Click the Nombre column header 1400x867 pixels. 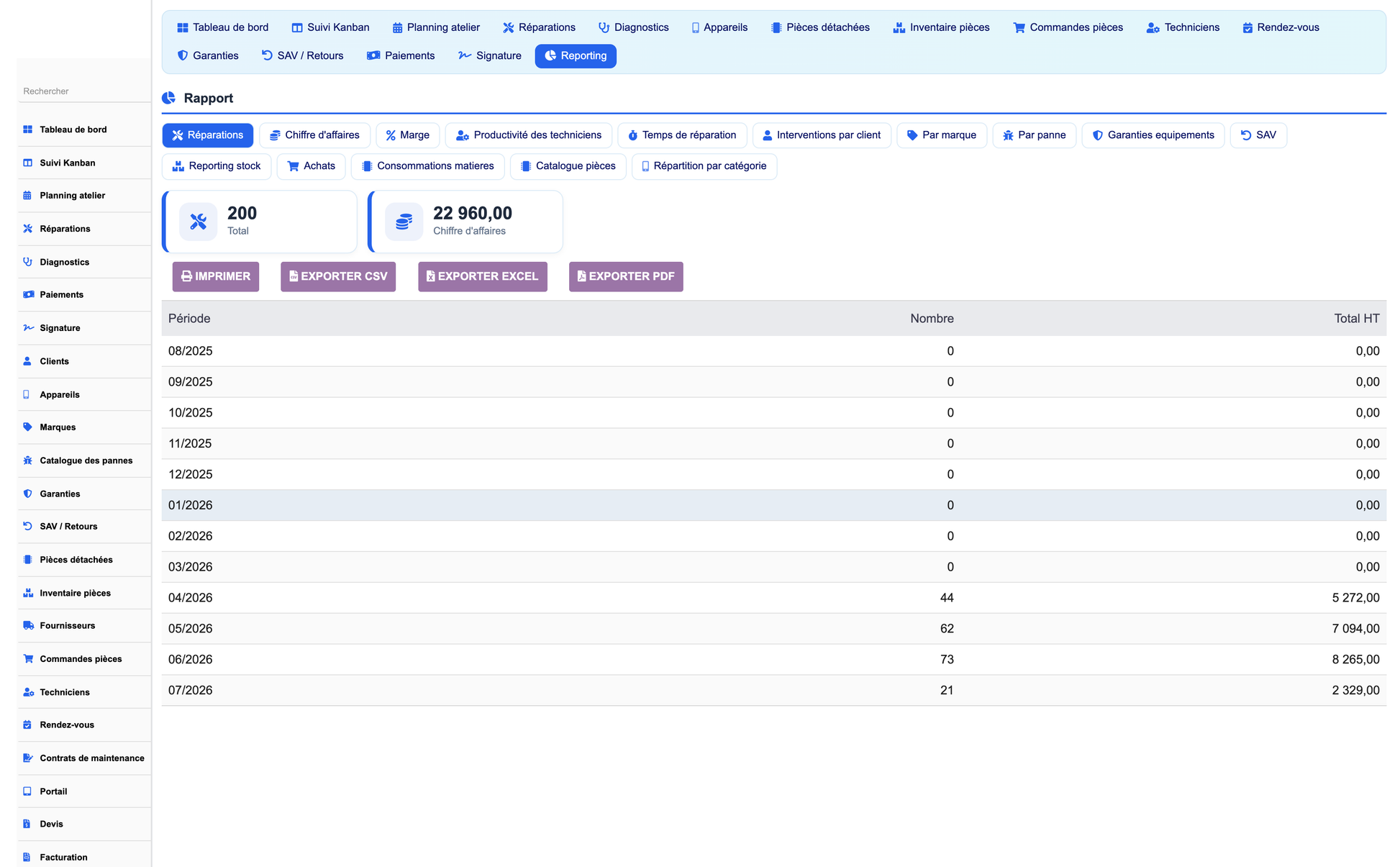[932, 318]
